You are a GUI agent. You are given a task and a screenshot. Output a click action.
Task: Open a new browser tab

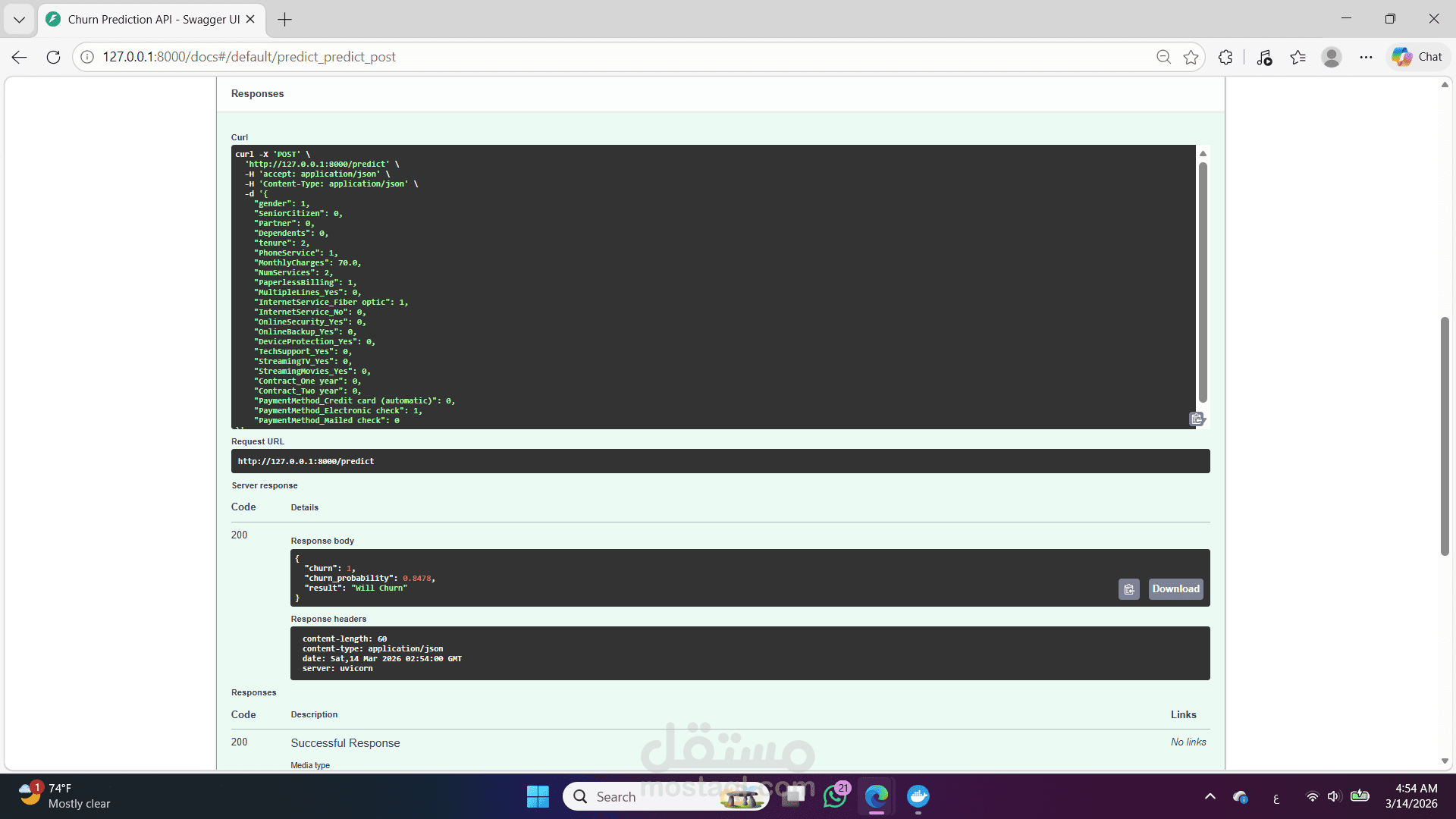click(x=284, y=20)
